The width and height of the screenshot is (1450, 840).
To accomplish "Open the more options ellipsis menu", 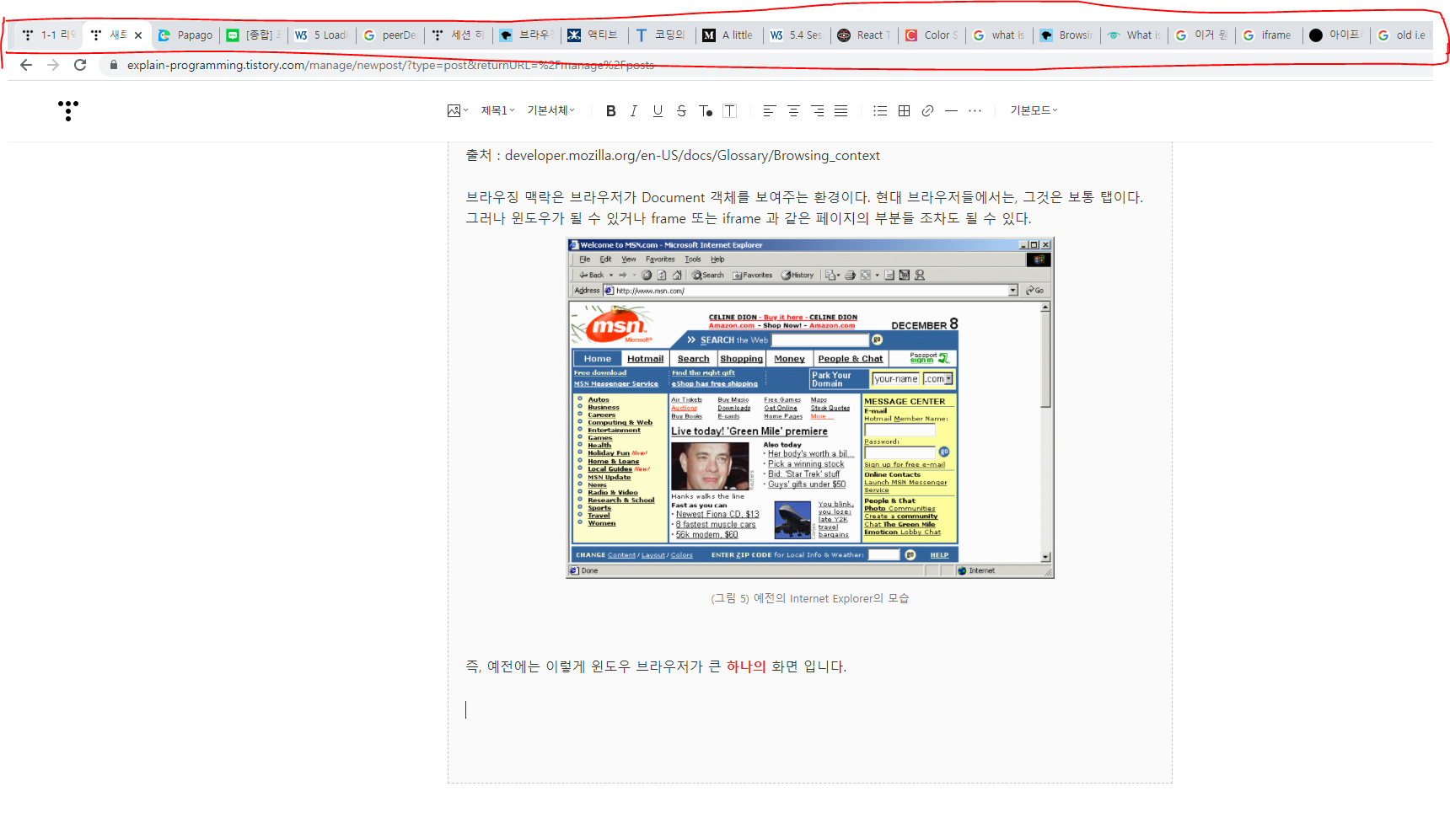I will click(x=975, y=110).
